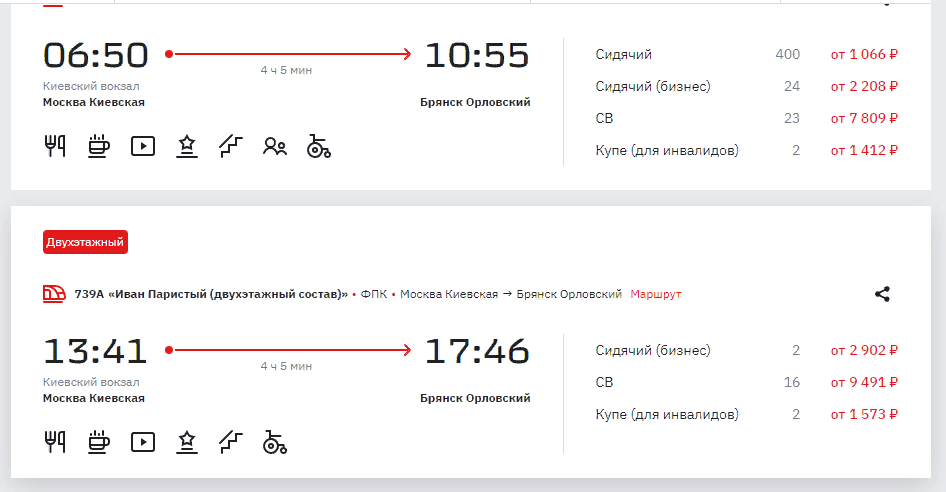Image resolution: width=946 pixels, height=492 pixels.
Task: Click the red Двухэтажный badge
Action: (85, 242)
